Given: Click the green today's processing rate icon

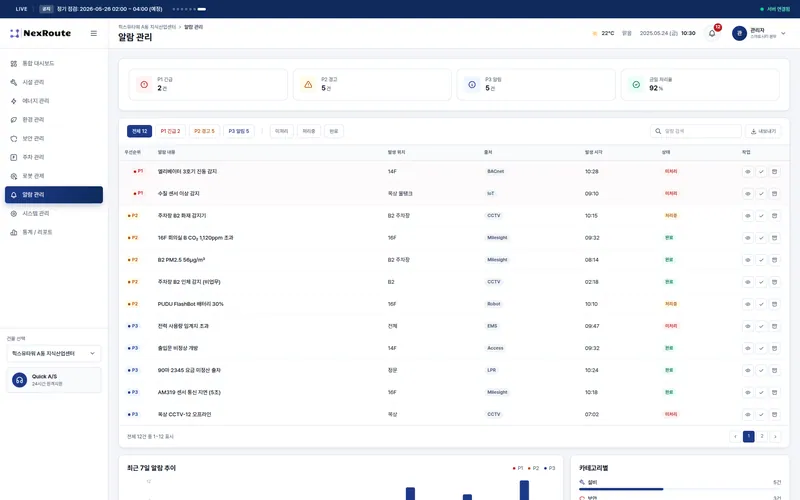Looking at the screenshot, I should coord(636,85).
